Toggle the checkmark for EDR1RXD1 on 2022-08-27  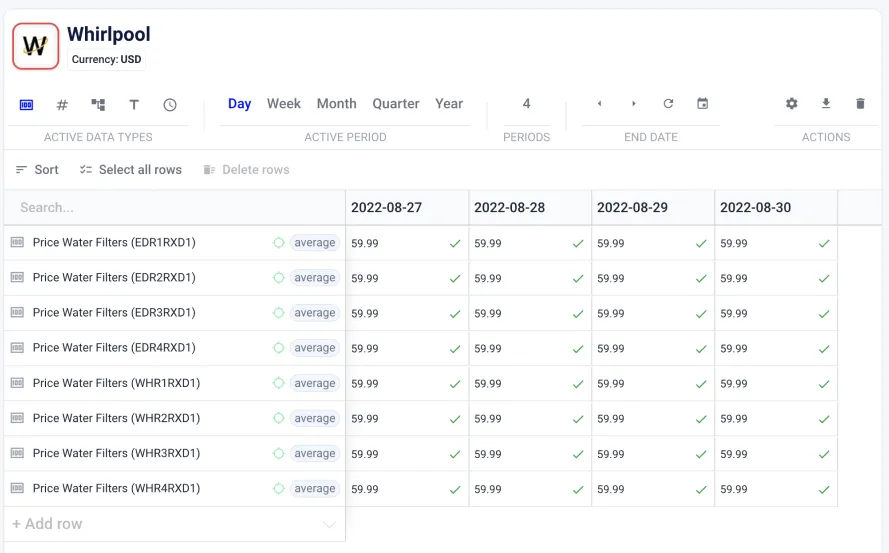[455, 244]
